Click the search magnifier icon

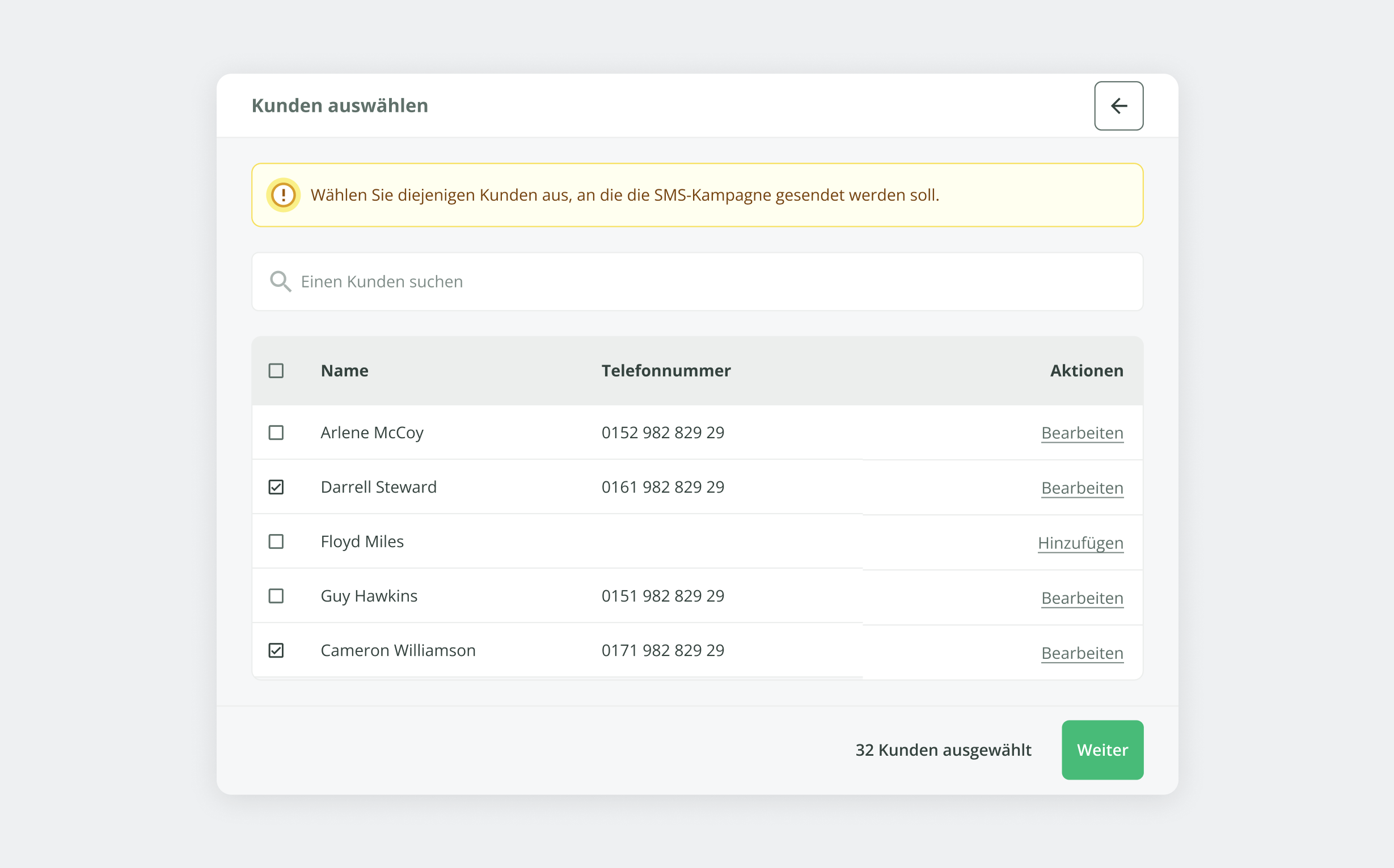280,282
